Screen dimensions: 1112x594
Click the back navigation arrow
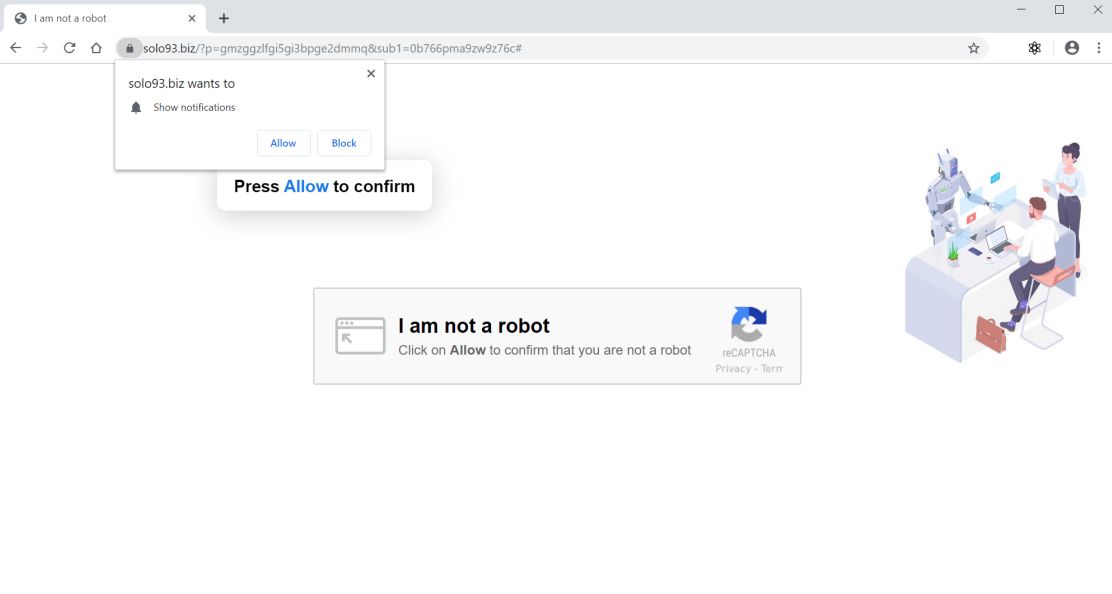[x=15, y=47]
